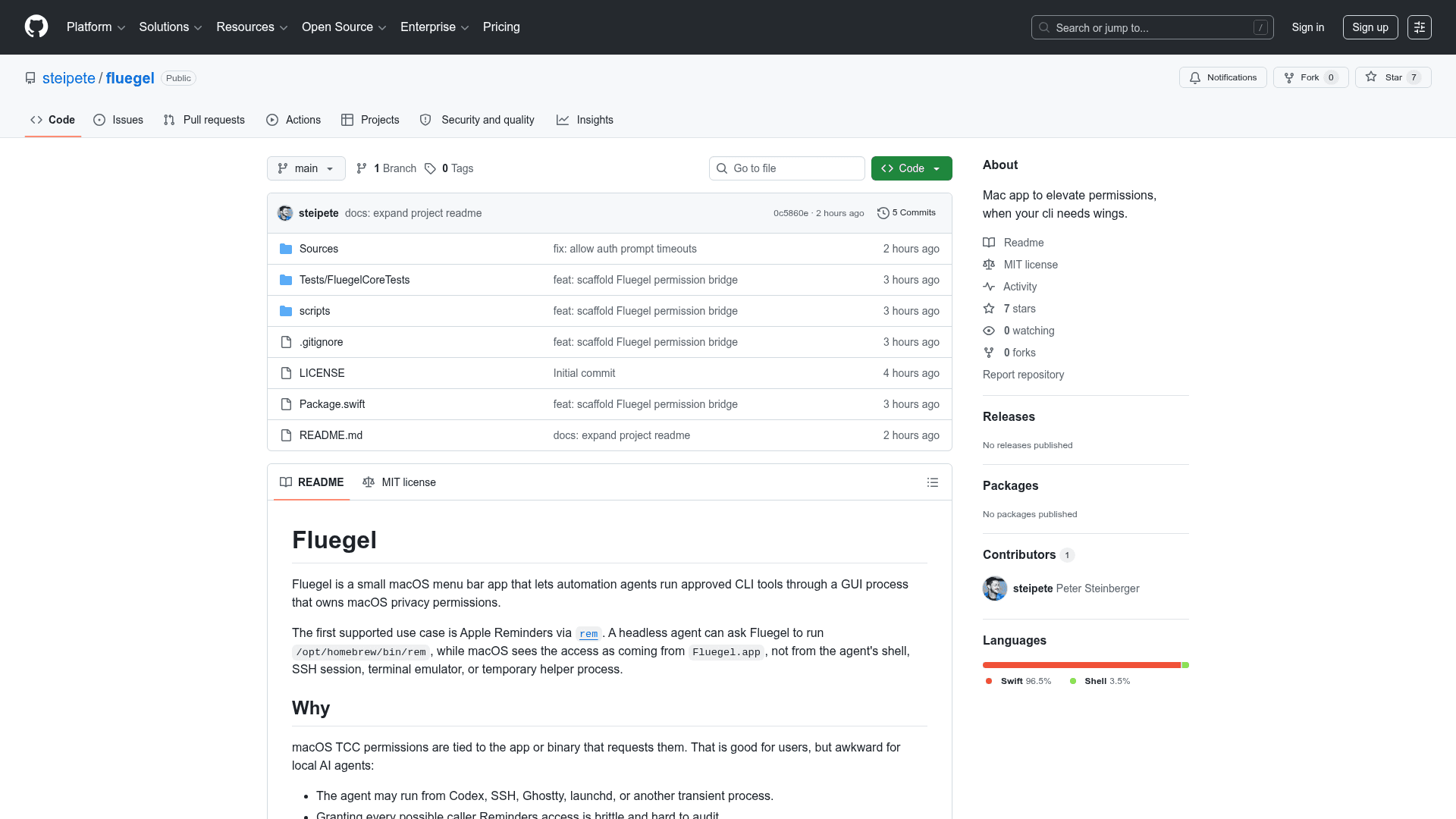The width and height of the screenshot is (1456, 819).
Task: Click the book icon next to Readme
Action: pyautogui.click(x=989, y=243)
